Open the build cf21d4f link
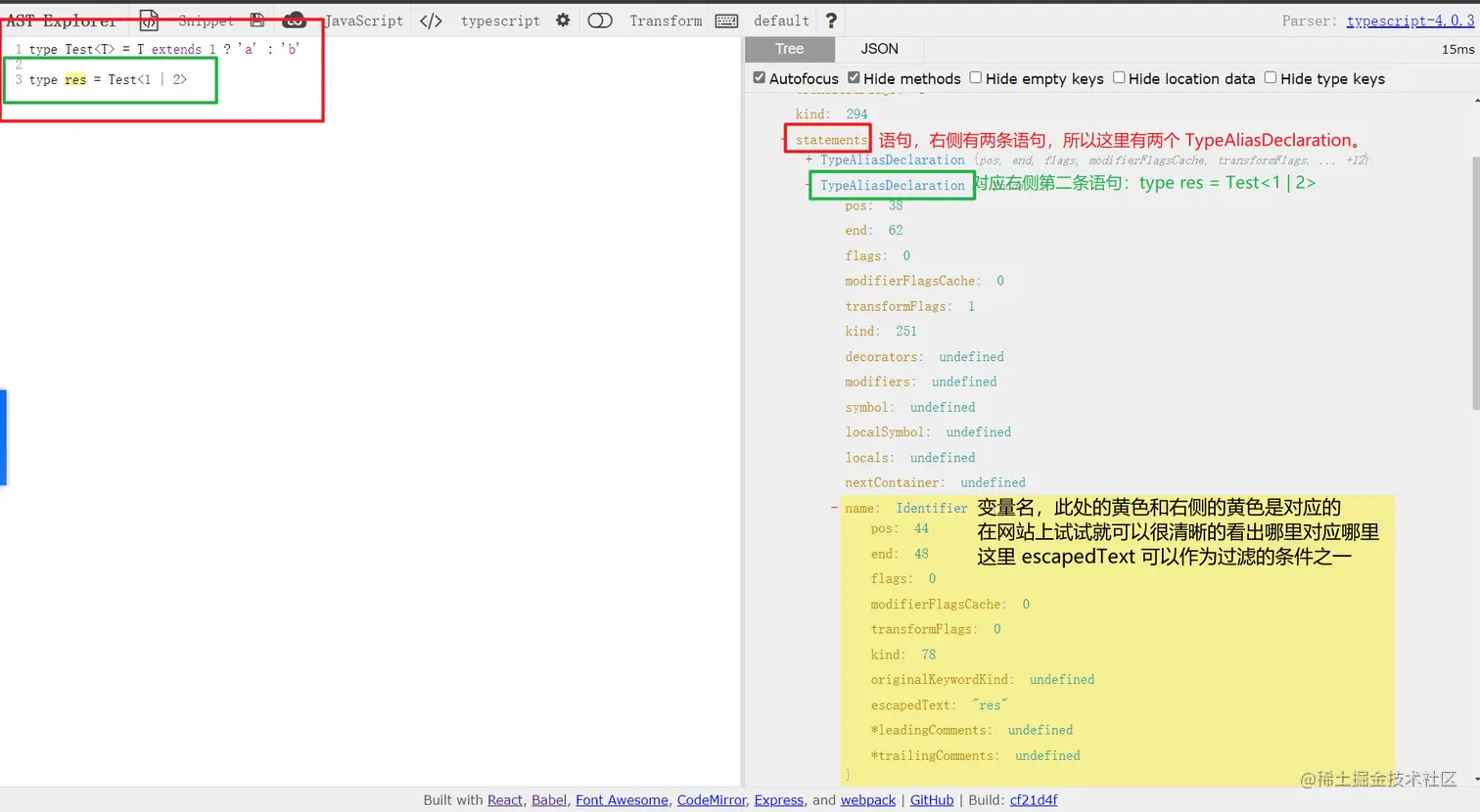Screen dimensions: 1480x812 1034,800
